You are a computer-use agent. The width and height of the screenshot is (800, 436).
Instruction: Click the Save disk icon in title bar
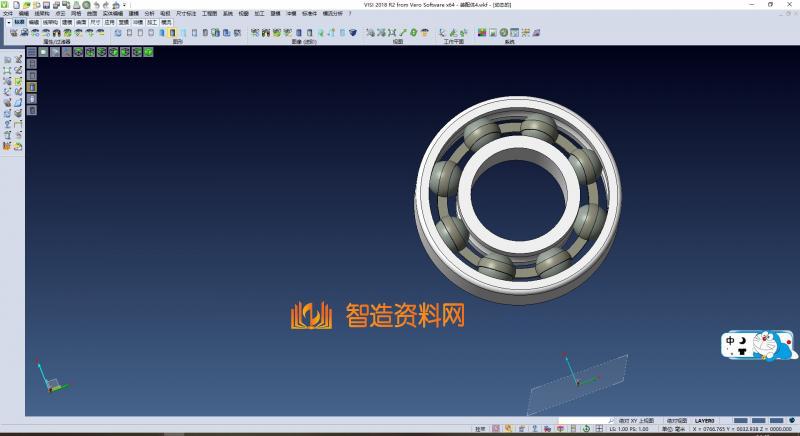coord(46,5)
